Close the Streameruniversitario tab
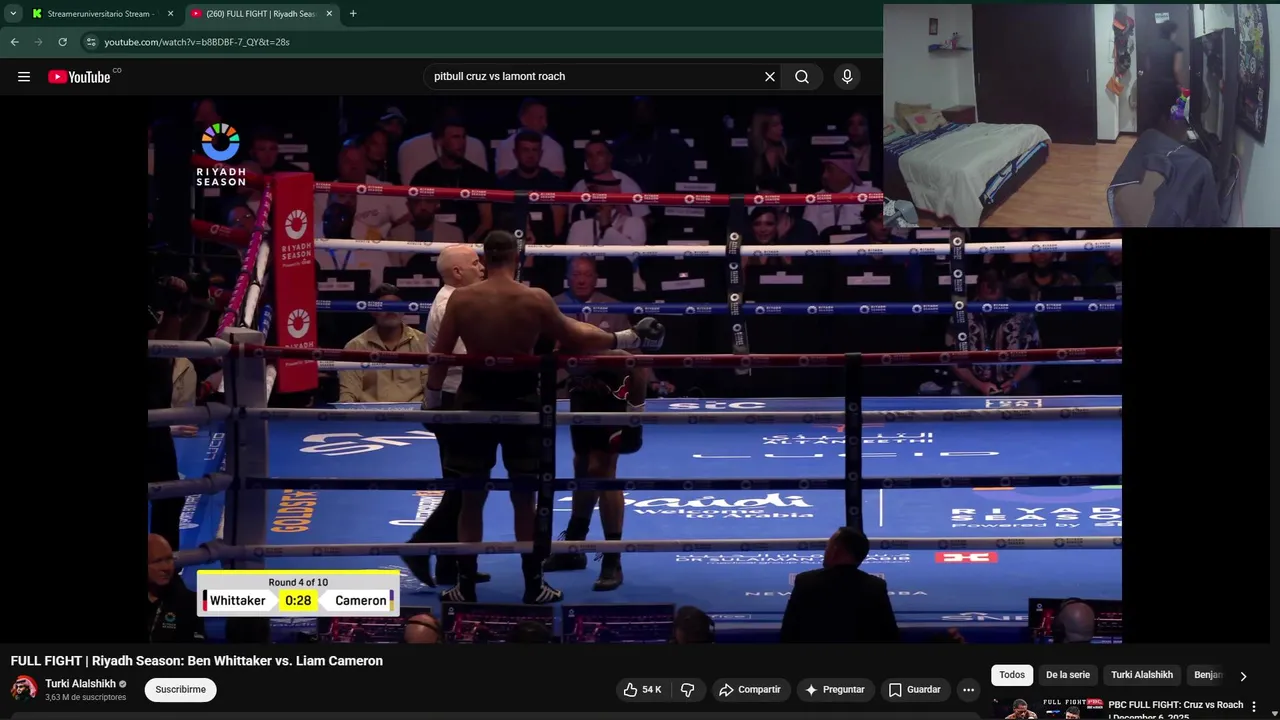 tap(170, 14)
